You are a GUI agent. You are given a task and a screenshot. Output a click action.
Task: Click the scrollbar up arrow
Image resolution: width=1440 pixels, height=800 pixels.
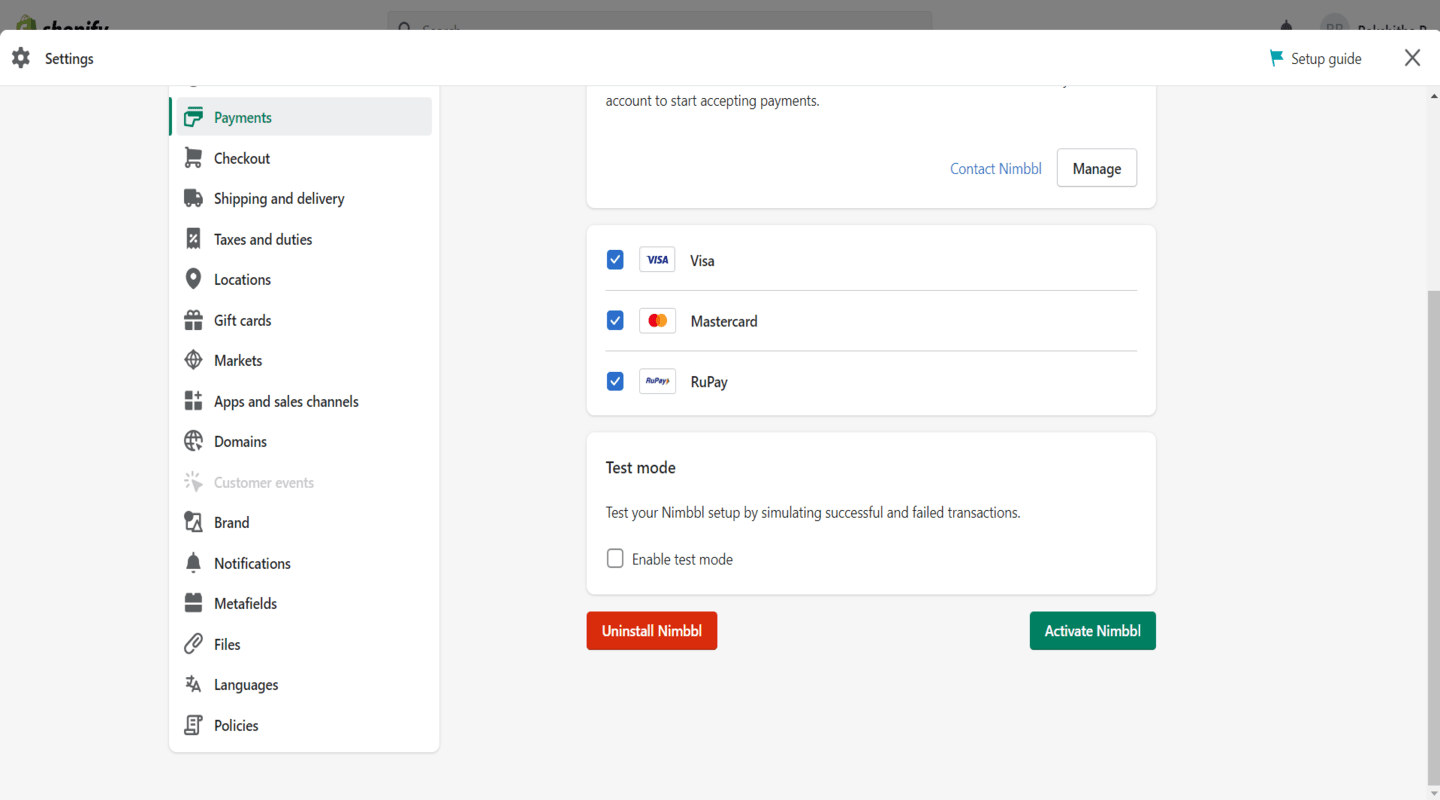tap(1434, 96)
